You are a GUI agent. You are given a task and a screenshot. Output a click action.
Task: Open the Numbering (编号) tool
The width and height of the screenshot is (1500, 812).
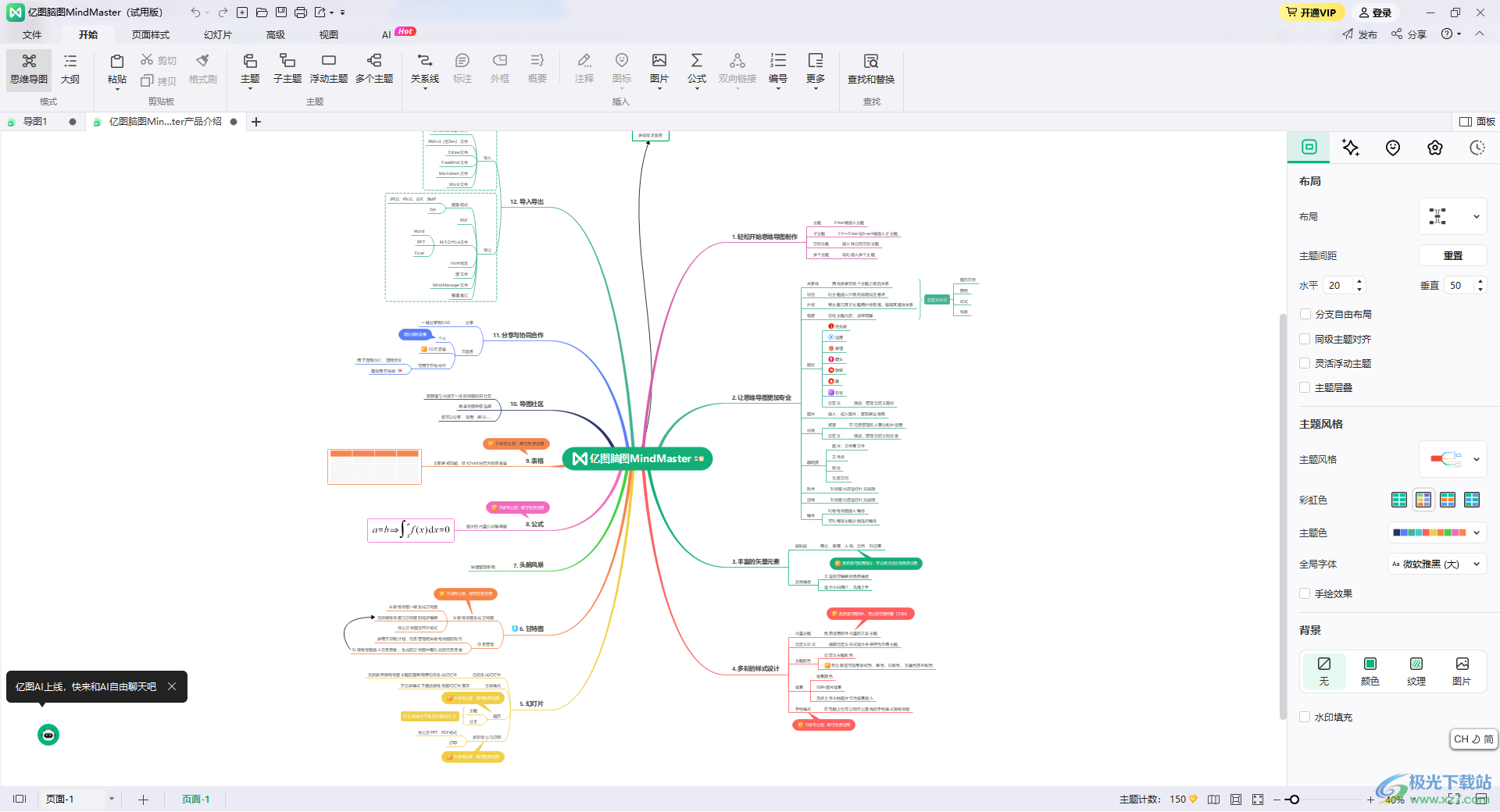coord(778,69)
